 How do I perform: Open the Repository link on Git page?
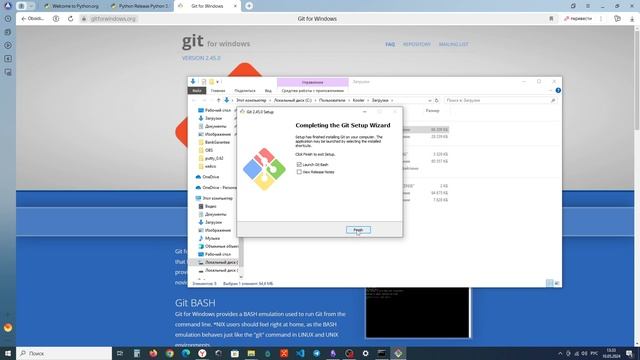(417, 44)
